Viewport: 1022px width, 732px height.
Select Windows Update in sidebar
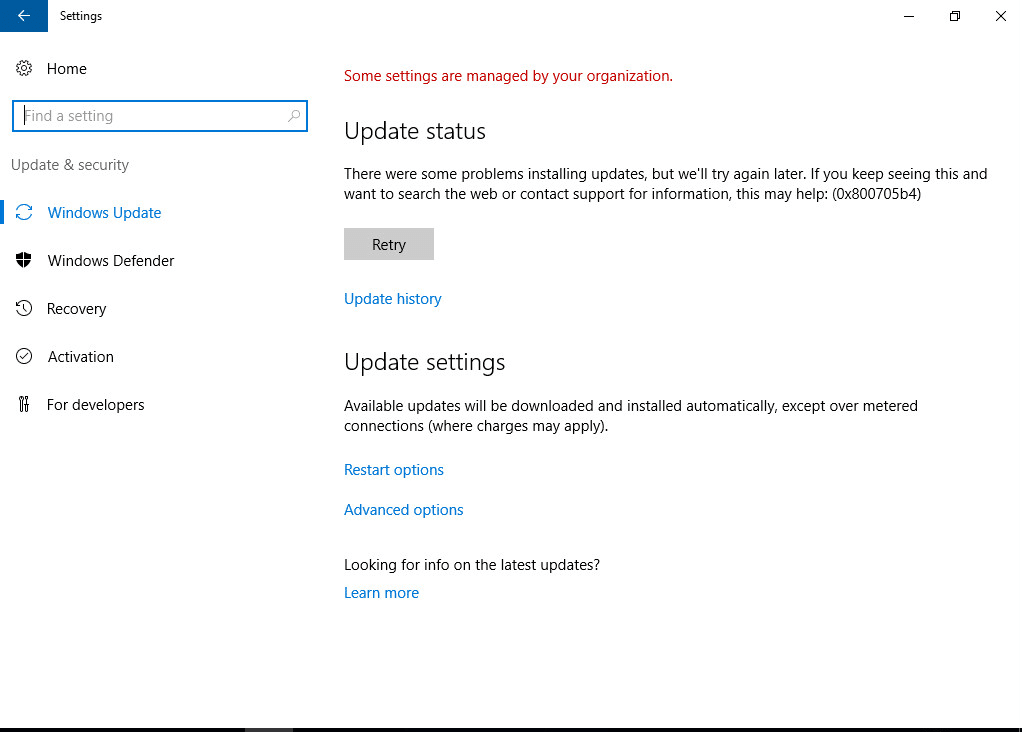[x=104, y=212]
